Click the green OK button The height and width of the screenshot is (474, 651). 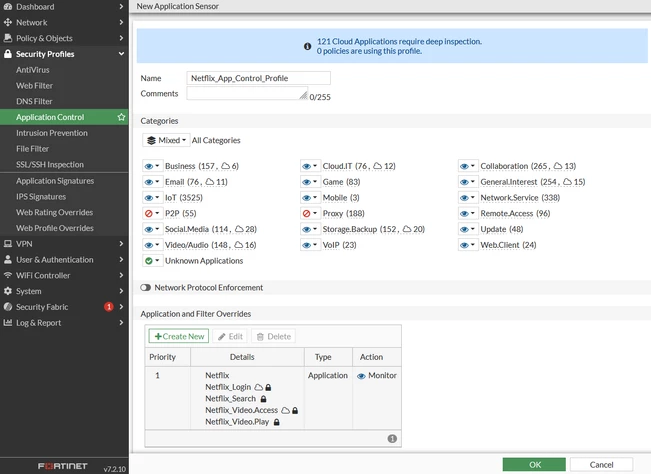pos(534,464)
